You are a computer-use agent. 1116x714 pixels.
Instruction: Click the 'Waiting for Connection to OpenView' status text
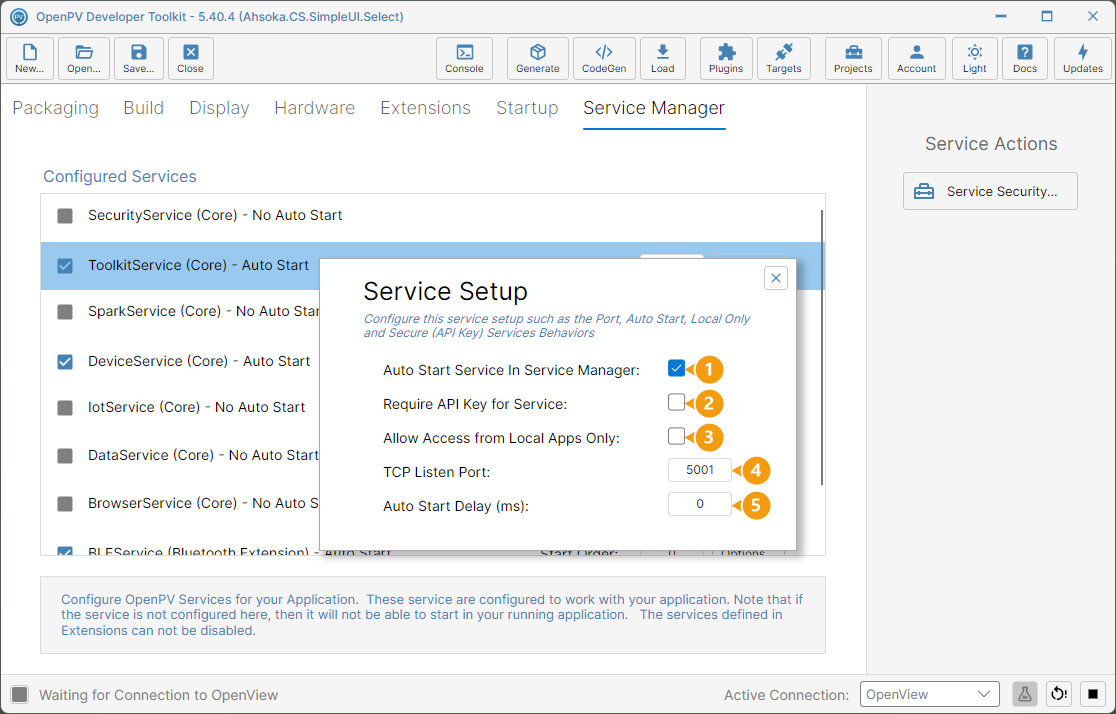159,695
